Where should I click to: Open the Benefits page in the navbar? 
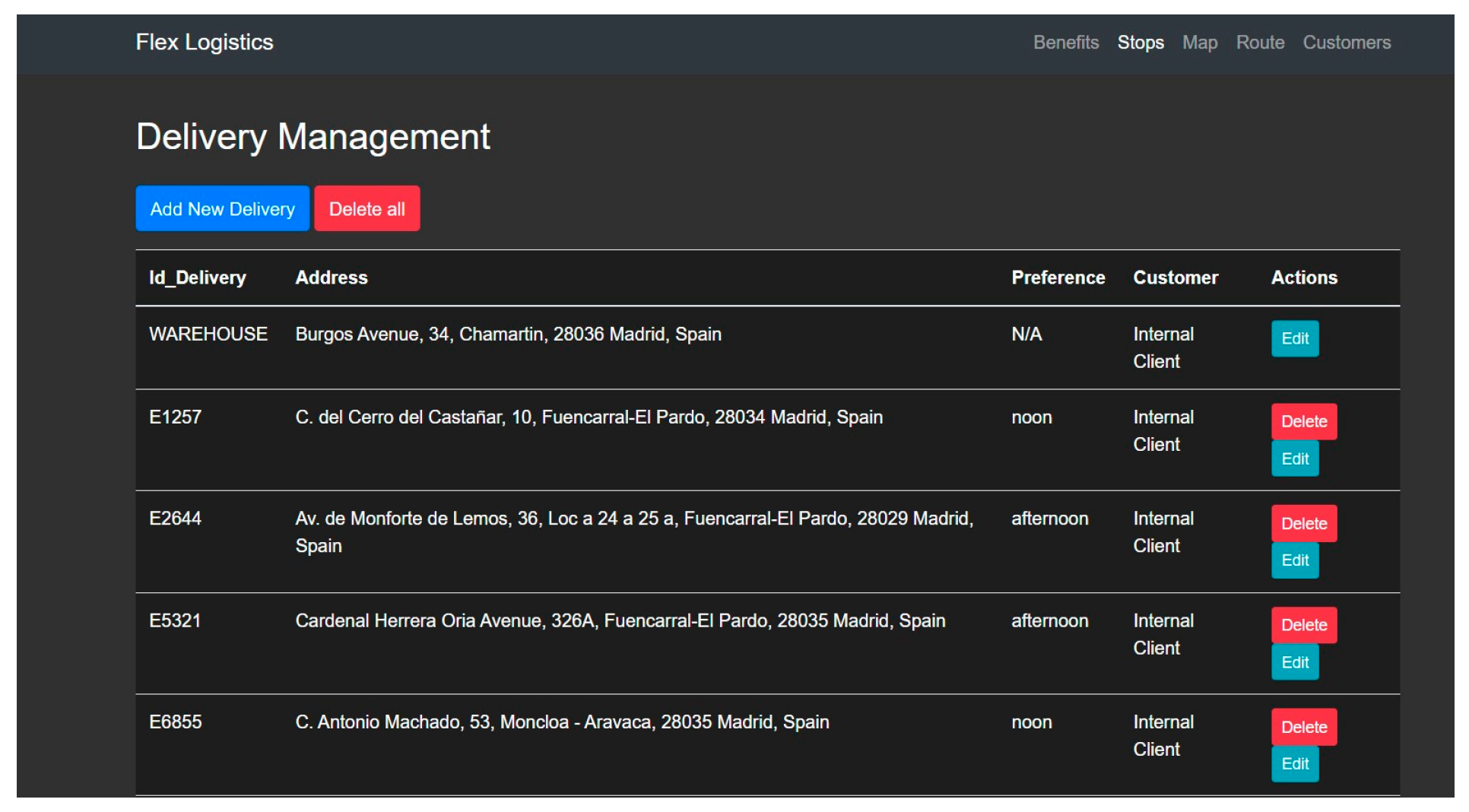[1065, 43]
